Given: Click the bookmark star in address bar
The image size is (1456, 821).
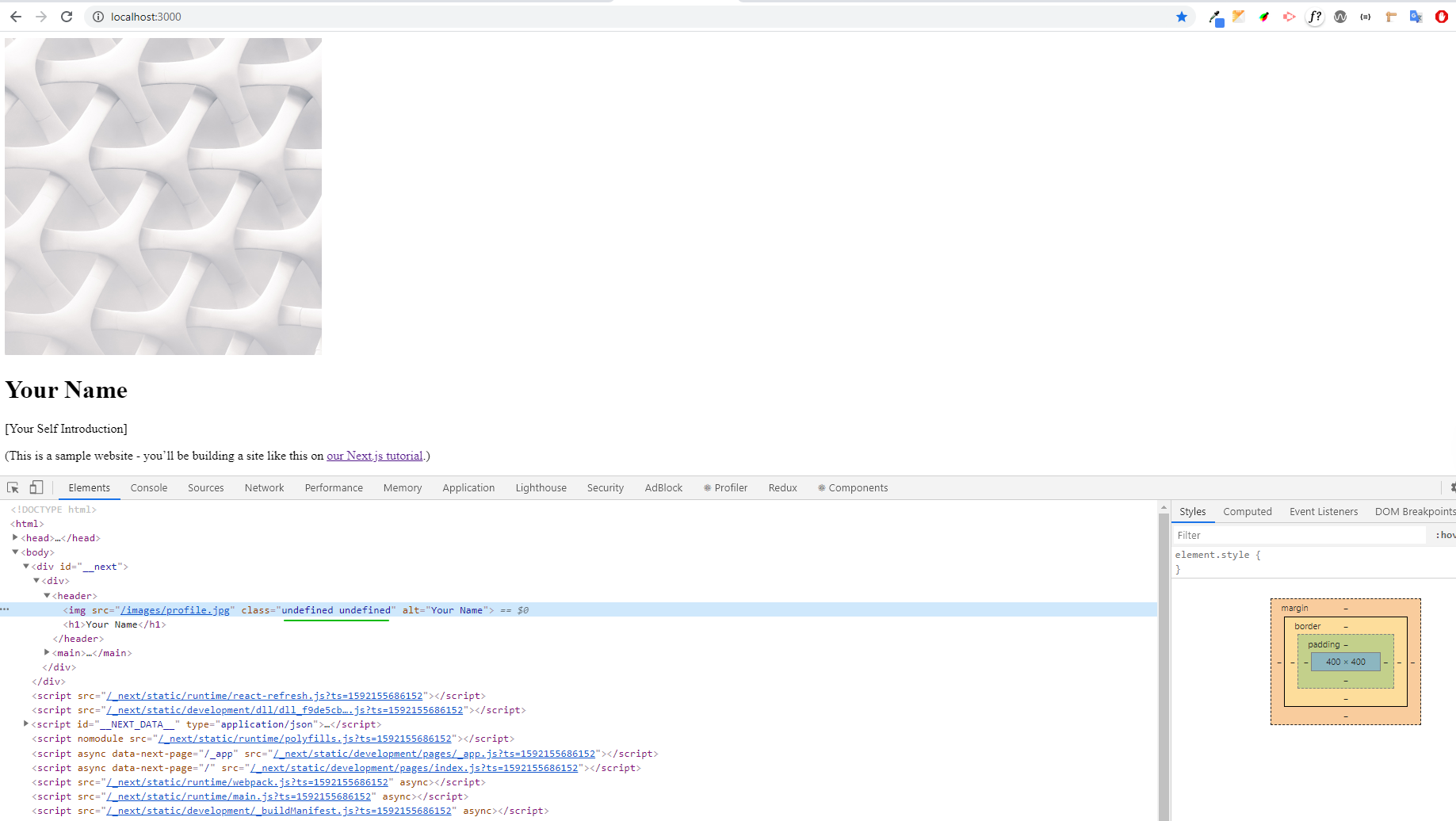Looking at the screenshot, I should (1182, 17).
